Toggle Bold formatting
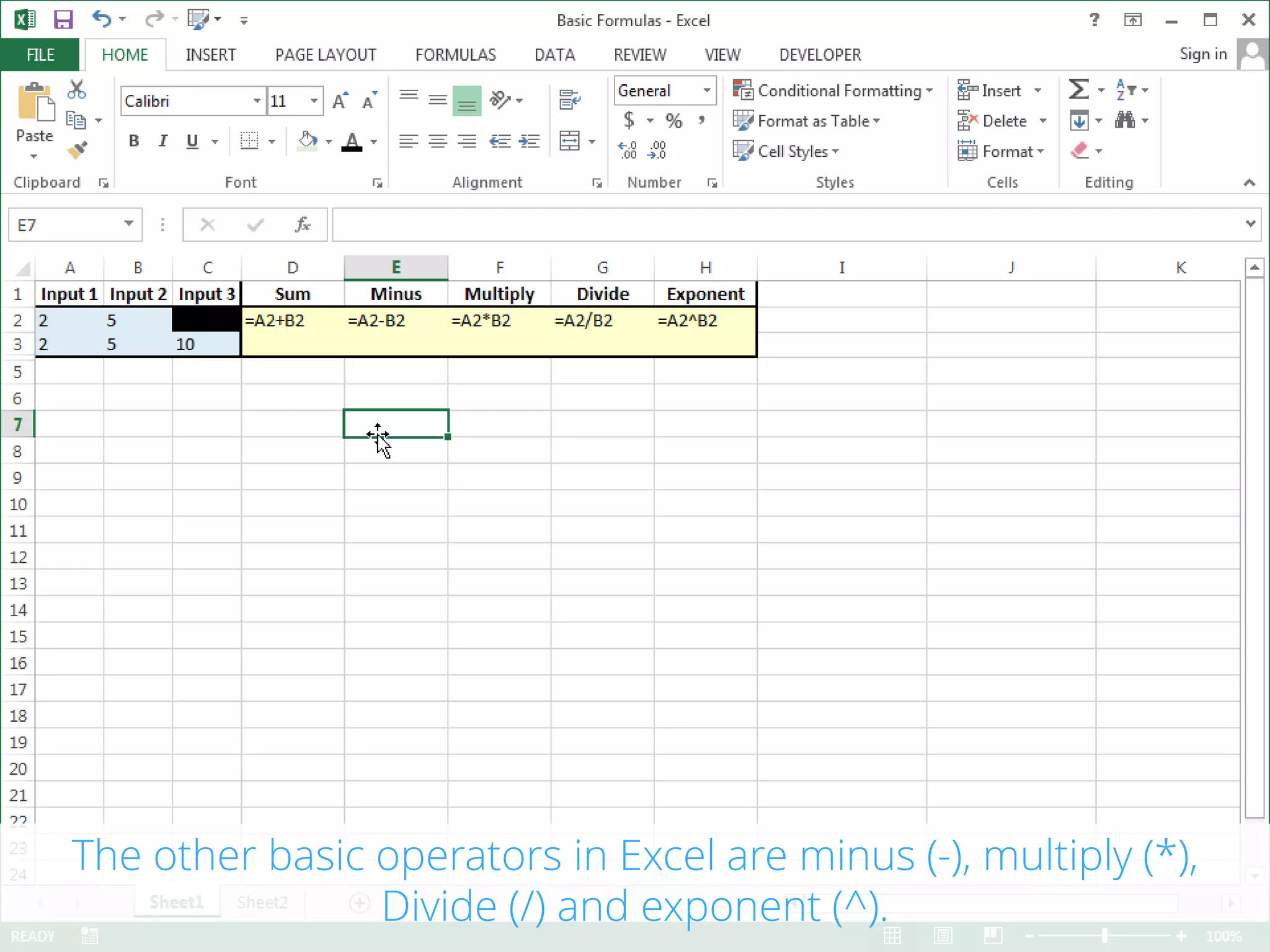 (133, 141)
